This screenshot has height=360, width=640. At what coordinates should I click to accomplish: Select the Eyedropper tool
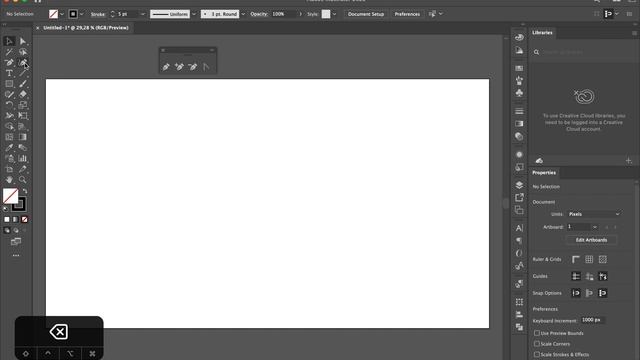click(9, 148)
